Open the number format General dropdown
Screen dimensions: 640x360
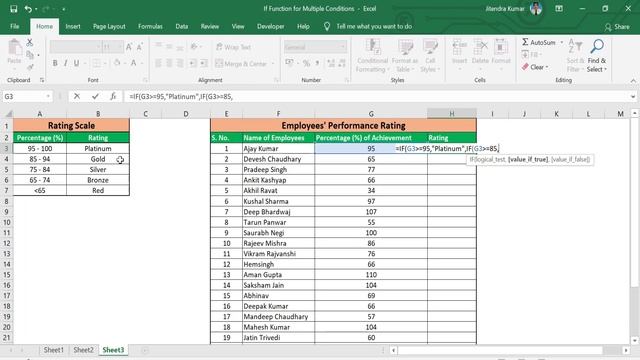pyautogui.click(x=342, y=47)
